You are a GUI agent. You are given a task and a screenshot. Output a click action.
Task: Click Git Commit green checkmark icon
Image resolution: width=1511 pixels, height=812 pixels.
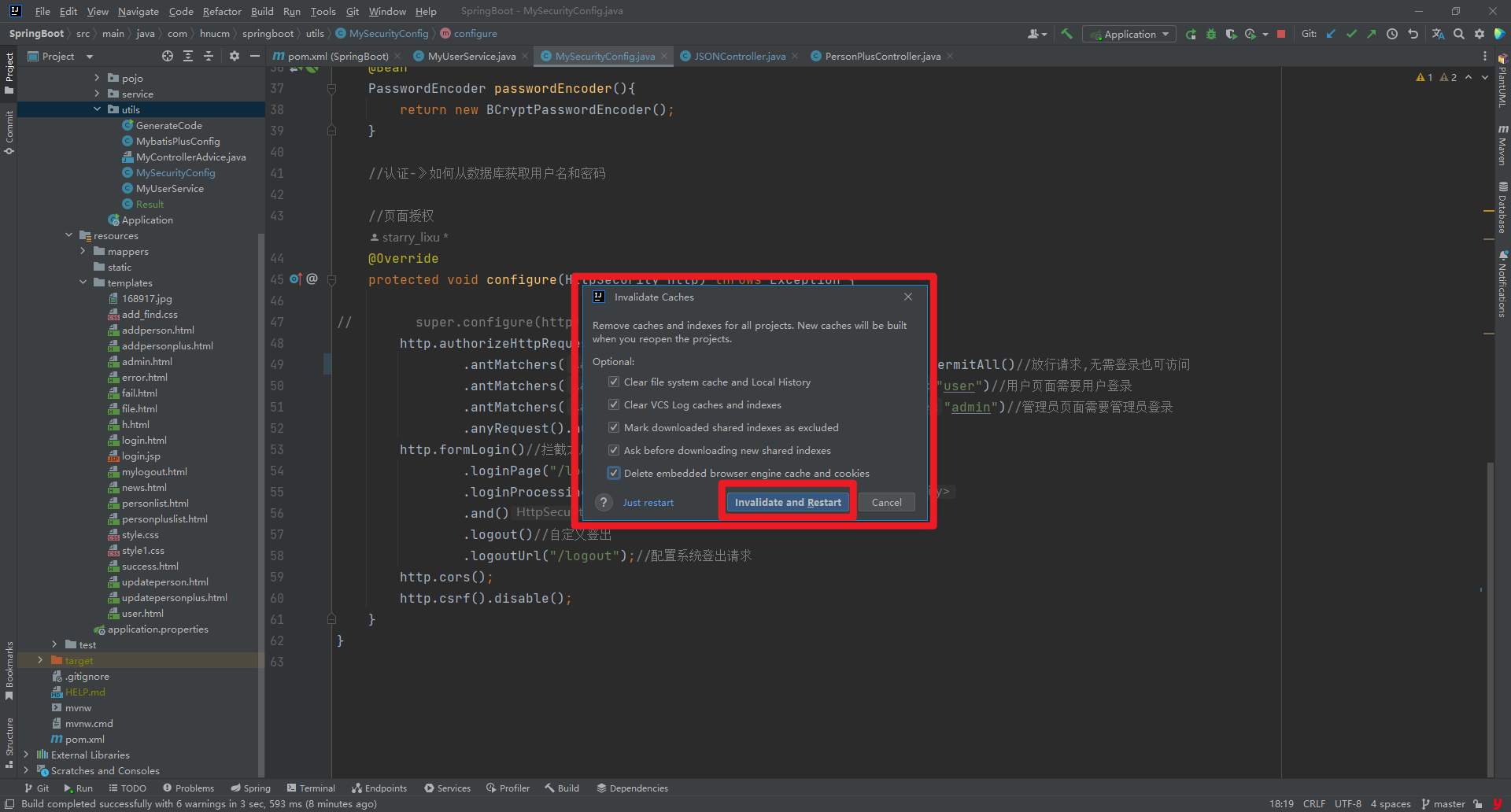tap(1351, 34)
